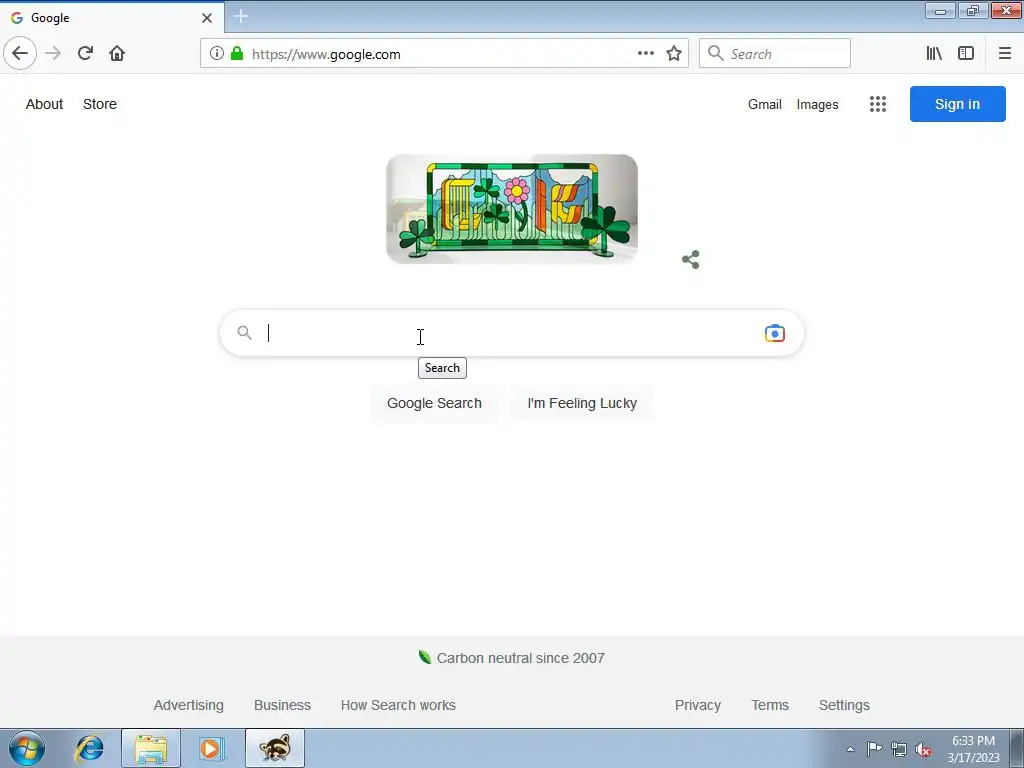Reload the current page
The height and width of the screenshot is (768, 1024).
(x=86, y=54)
